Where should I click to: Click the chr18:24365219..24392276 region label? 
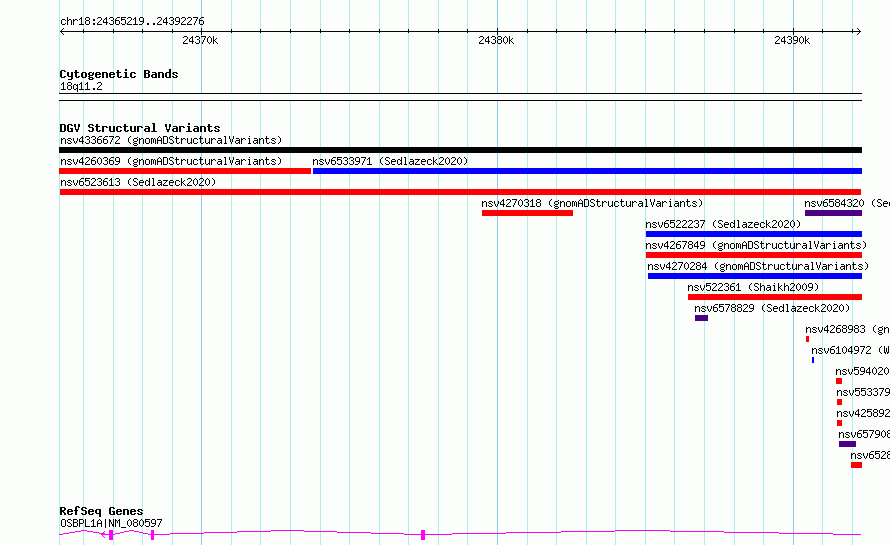pyautogui.click(x=132, y=21)
